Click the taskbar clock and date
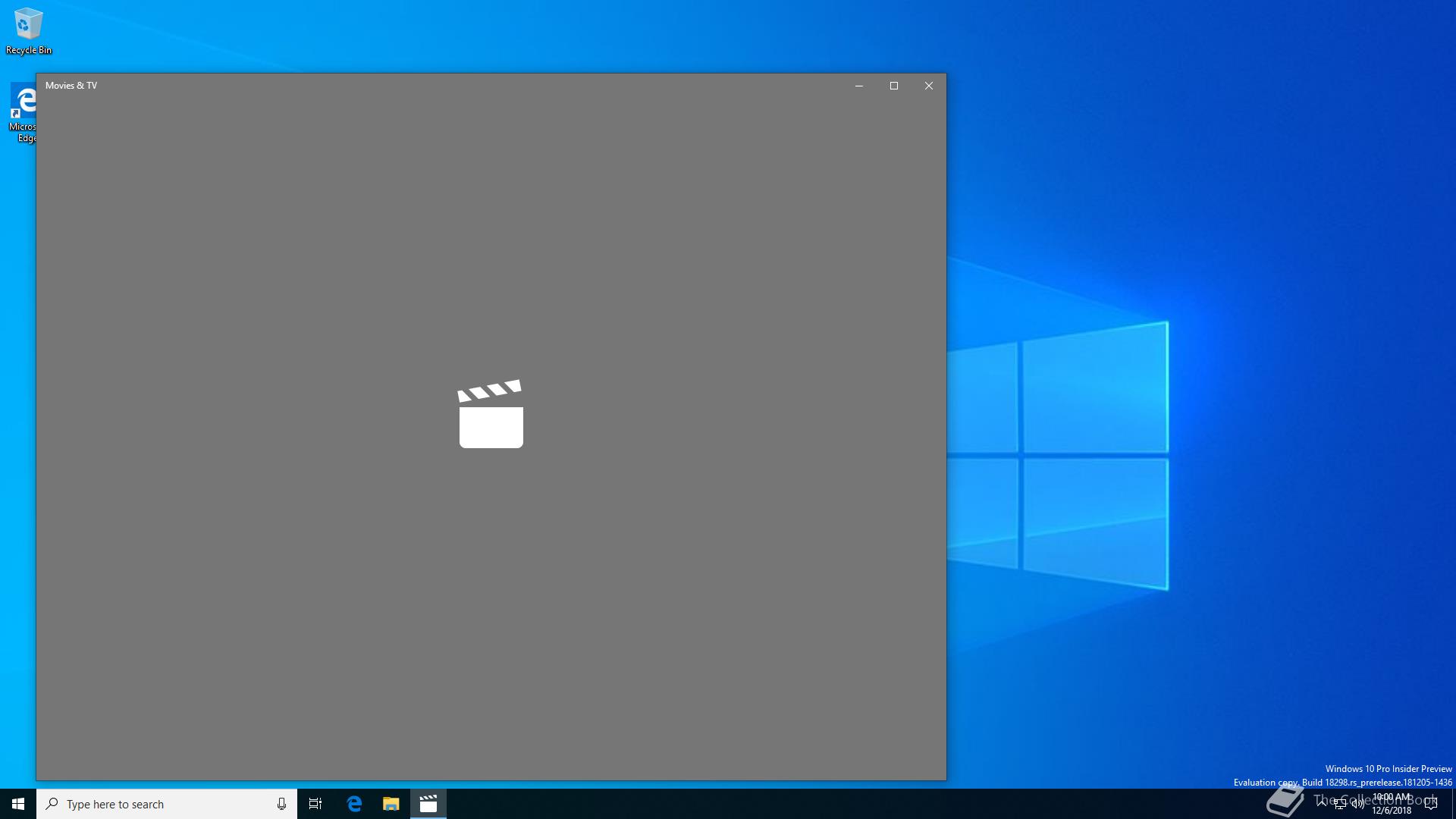This screenshot has height=819, width=1456. point(1392,804)
